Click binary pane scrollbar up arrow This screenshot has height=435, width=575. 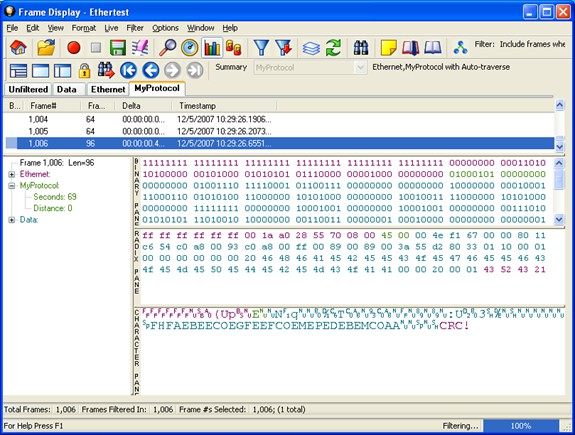[559, 163]
